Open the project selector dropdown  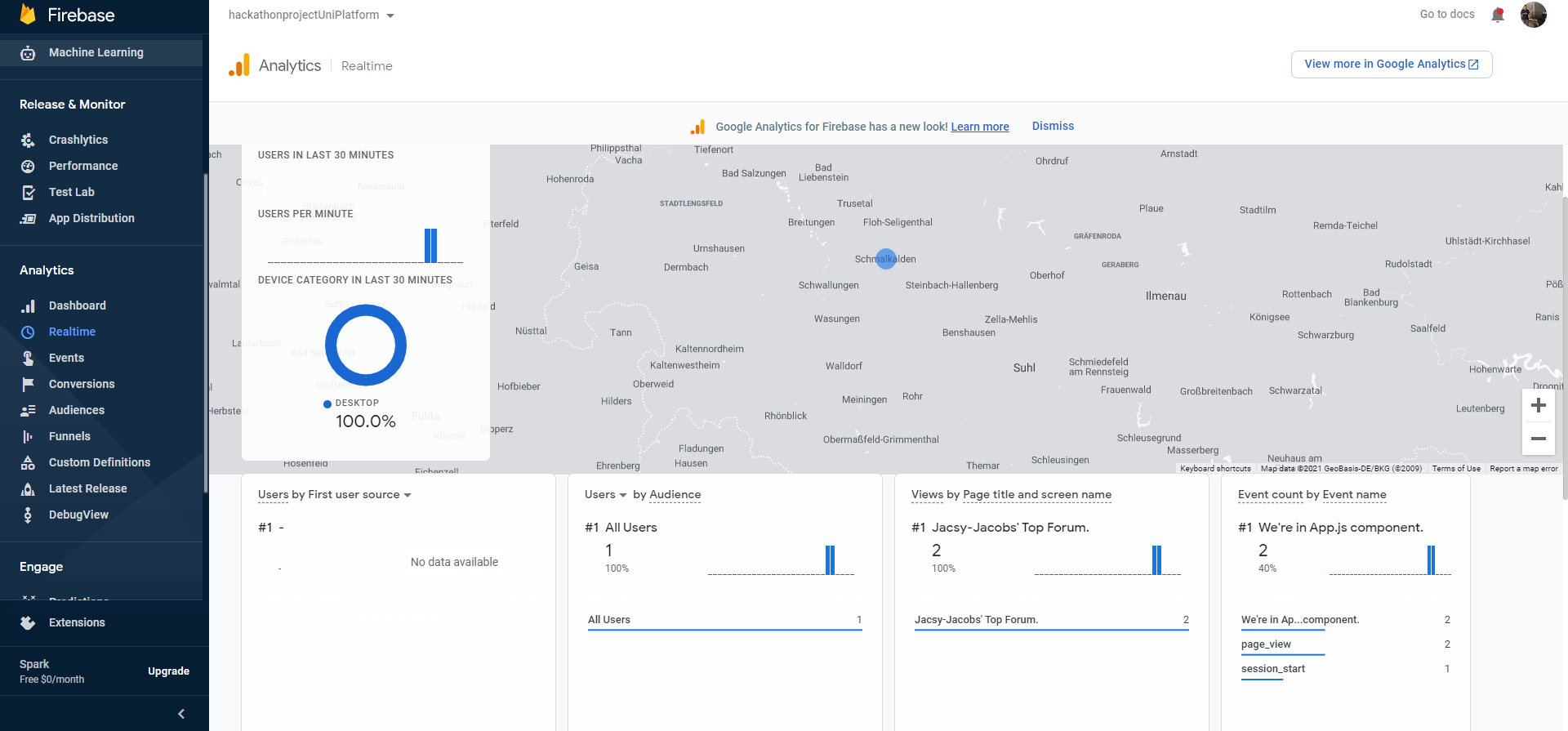coord(311,15)
